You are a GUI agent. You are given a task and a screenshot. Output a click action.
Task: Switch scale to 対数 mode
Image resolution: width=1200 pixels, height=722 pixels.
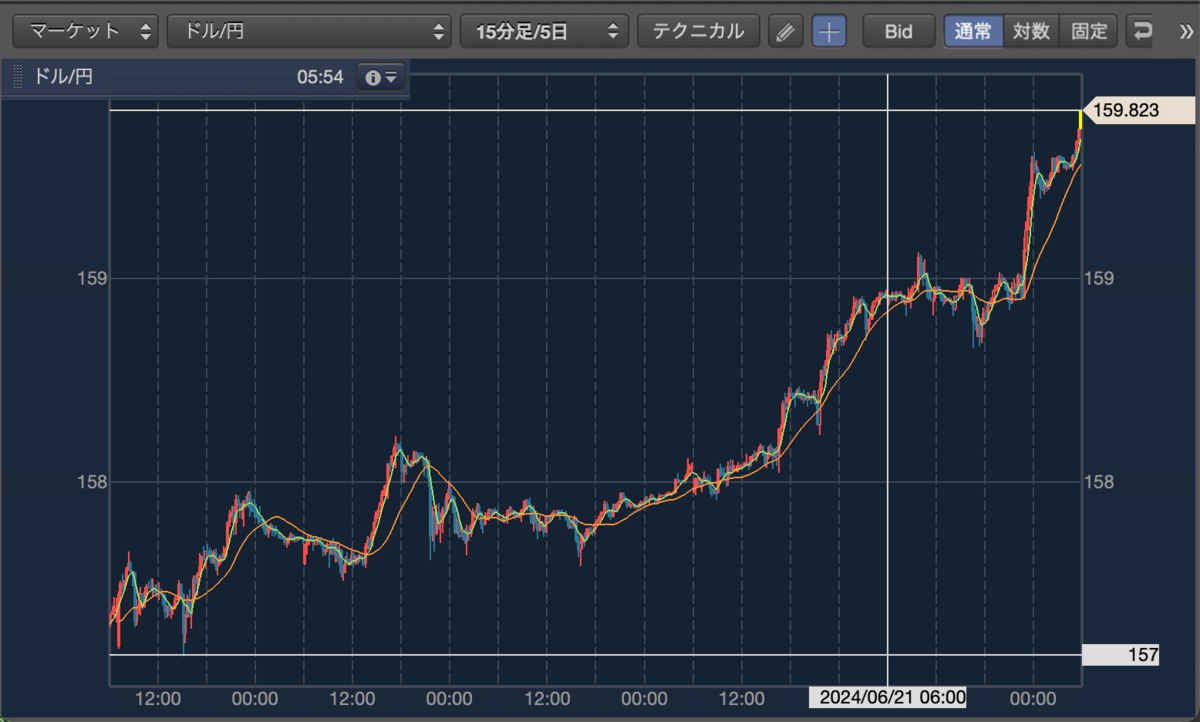tap(1030, 31)
